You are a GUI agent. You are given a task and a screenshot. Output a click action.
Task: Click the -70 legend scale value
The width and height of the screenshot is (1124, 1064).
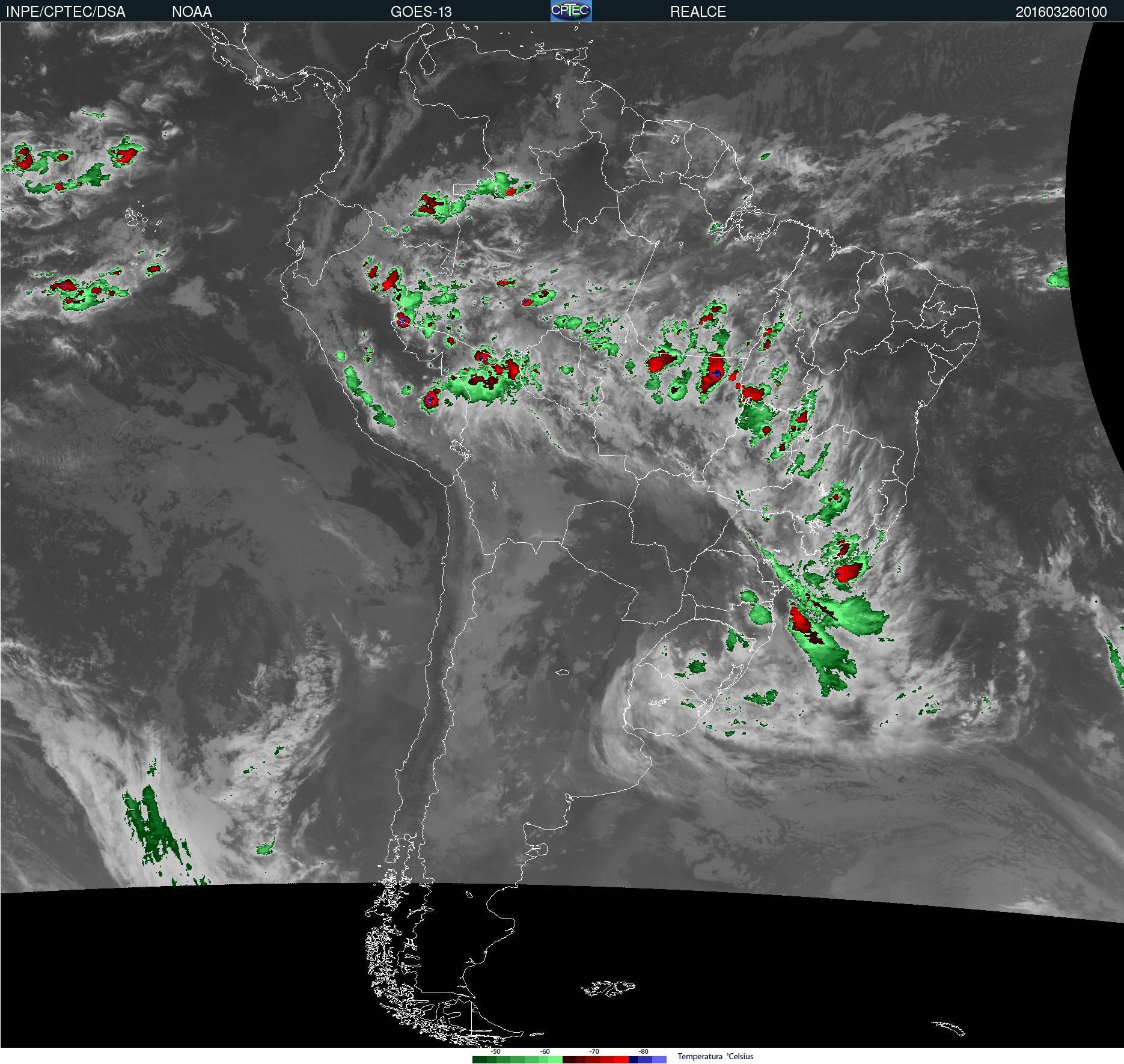594,1051
